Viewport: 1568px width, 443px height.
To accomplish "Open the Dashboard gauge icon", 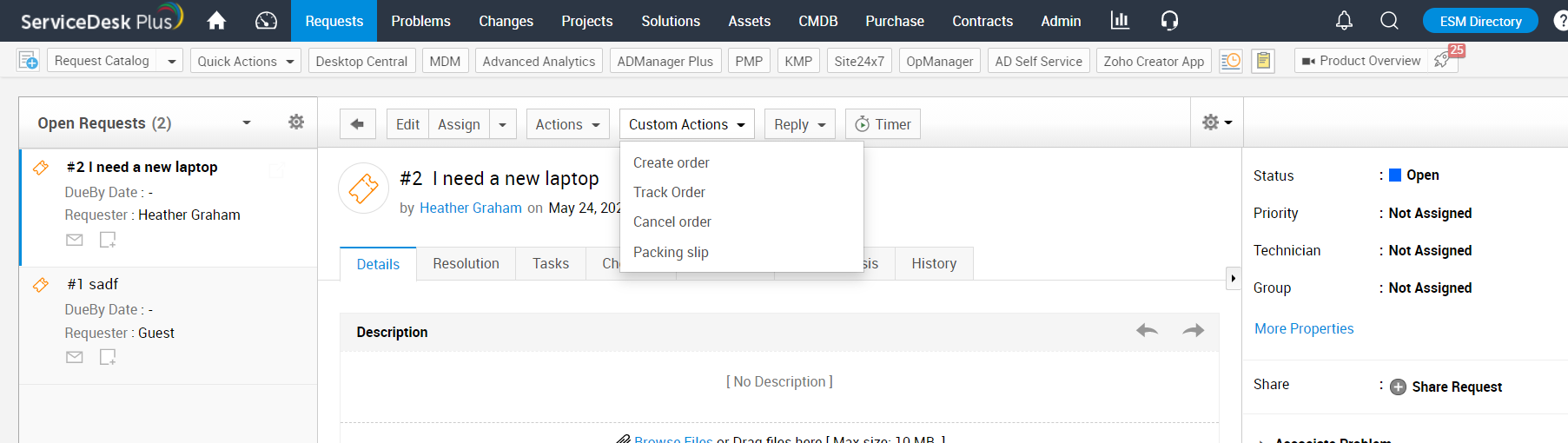I will click(x=266, y=20).
